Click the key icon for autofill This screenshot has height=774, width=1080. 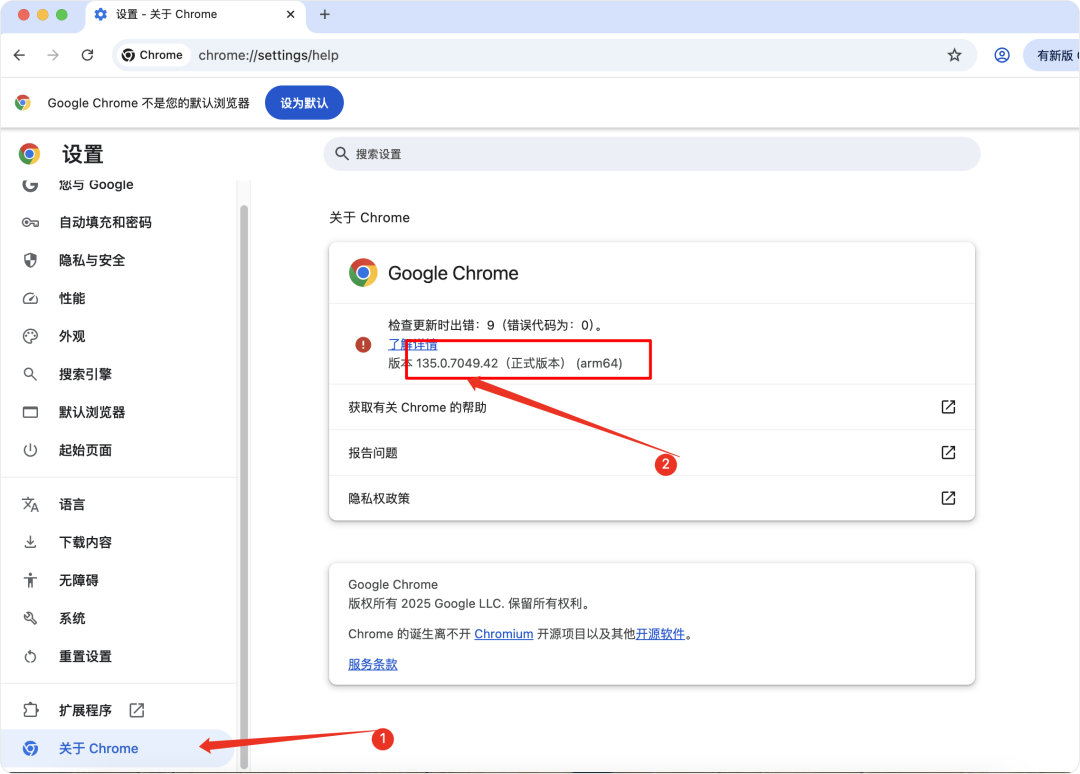pos(30,222)
